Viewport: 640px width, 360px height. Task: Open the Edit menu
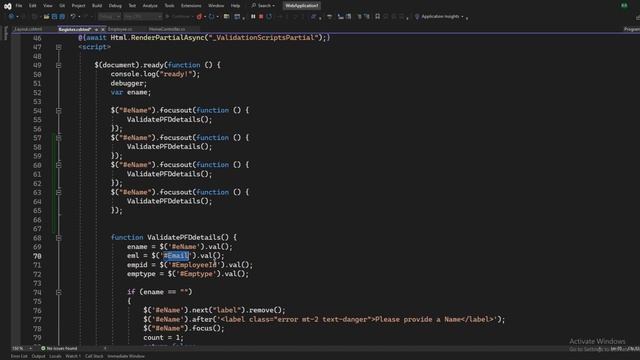[x=33, y=6]
